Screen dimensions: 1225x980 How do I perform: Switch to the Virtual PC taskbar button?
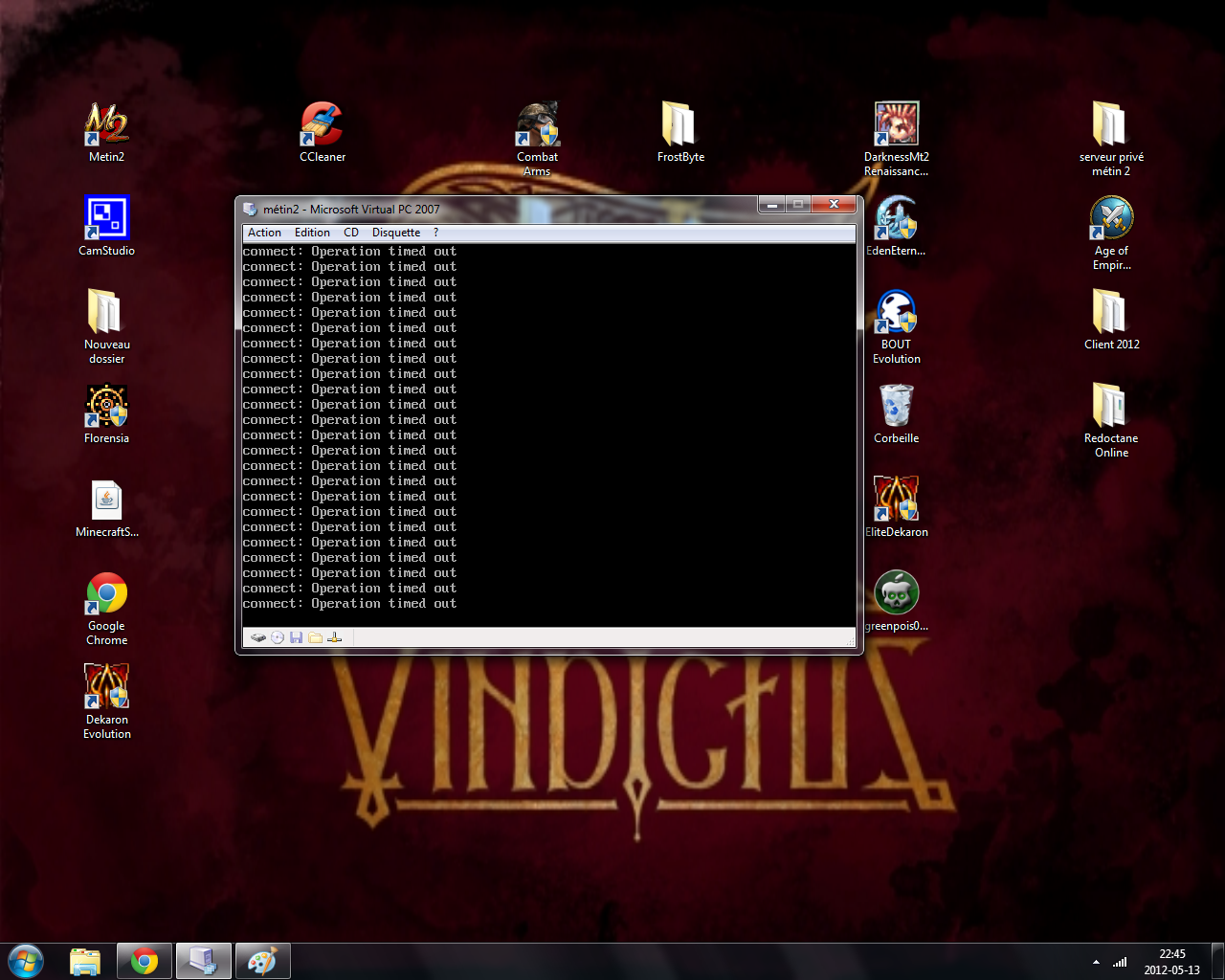(203, 961)
